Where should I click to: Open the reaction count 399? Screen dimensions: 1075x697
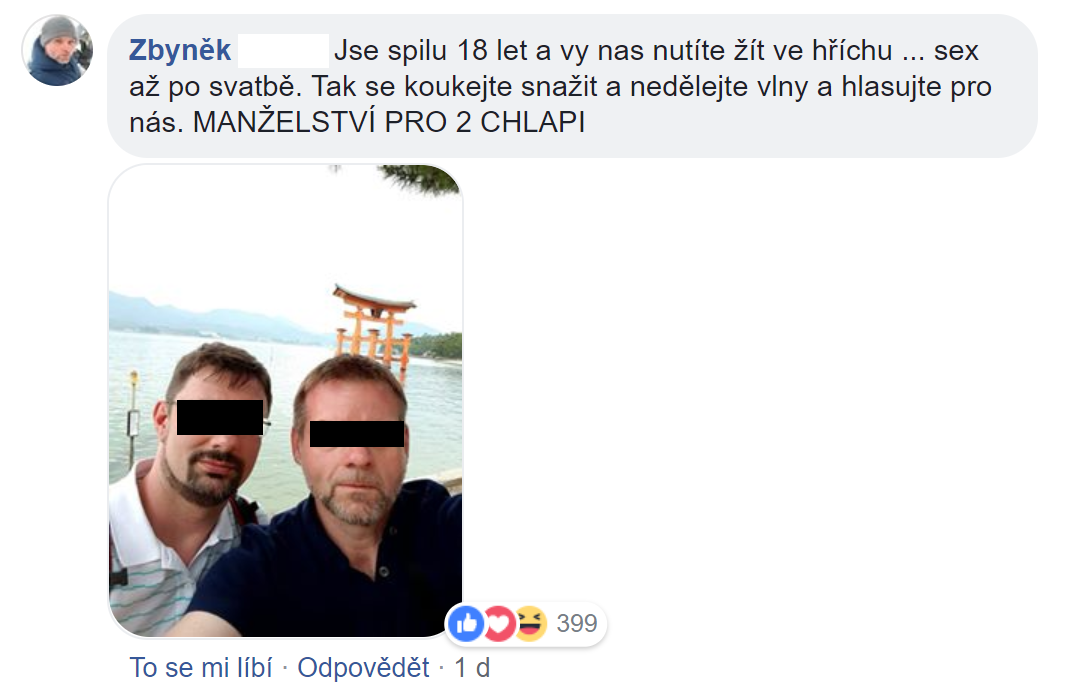tap(577, 623)
